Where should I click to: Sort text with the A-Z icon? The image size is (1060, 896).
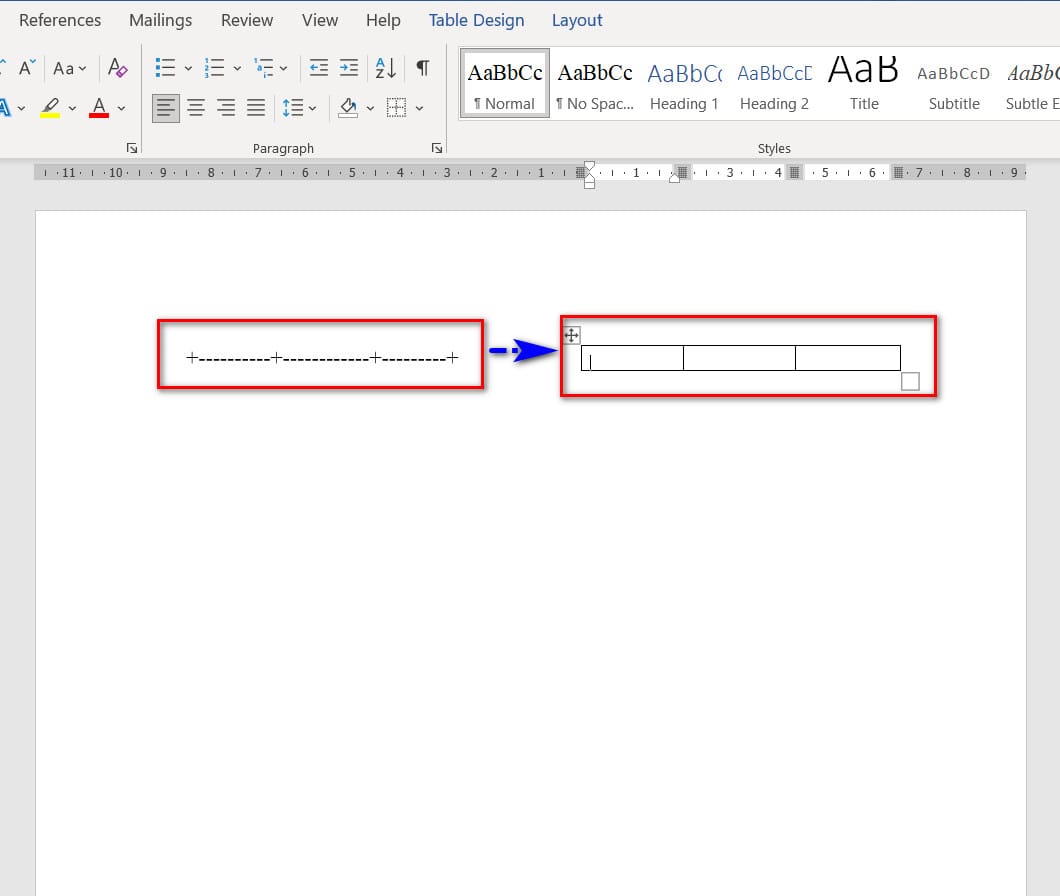pyautogui.click(x=386, y=68)
